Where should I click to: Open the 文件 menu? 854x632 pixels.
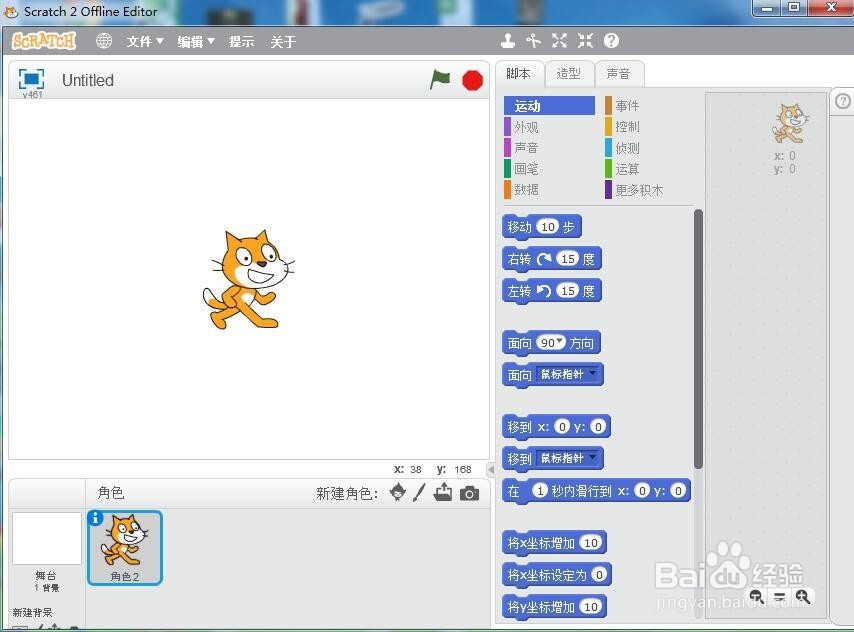click(x=145, y=41)
